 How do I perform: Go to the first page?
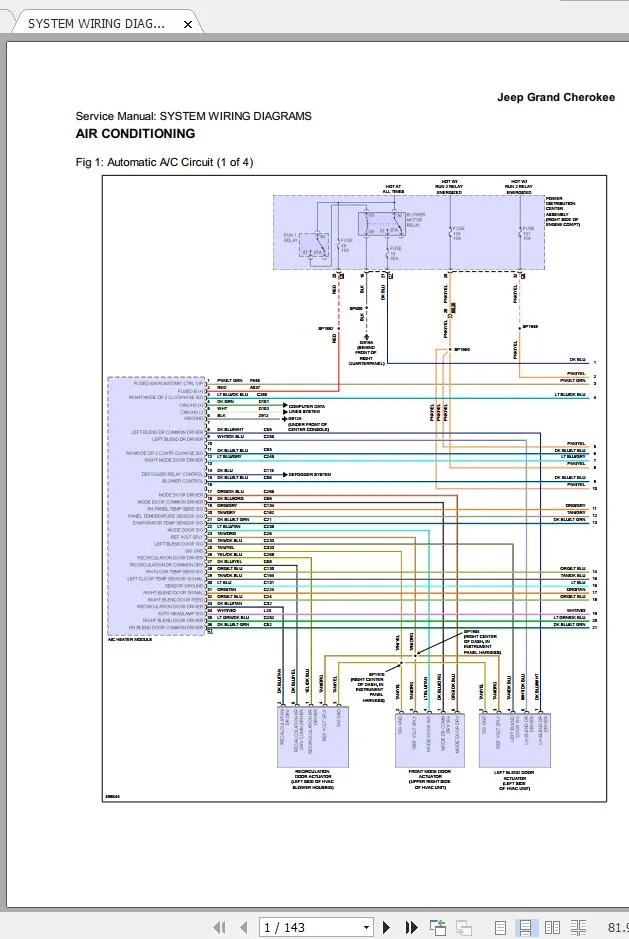pyautogui.click(x=220, y=927)
